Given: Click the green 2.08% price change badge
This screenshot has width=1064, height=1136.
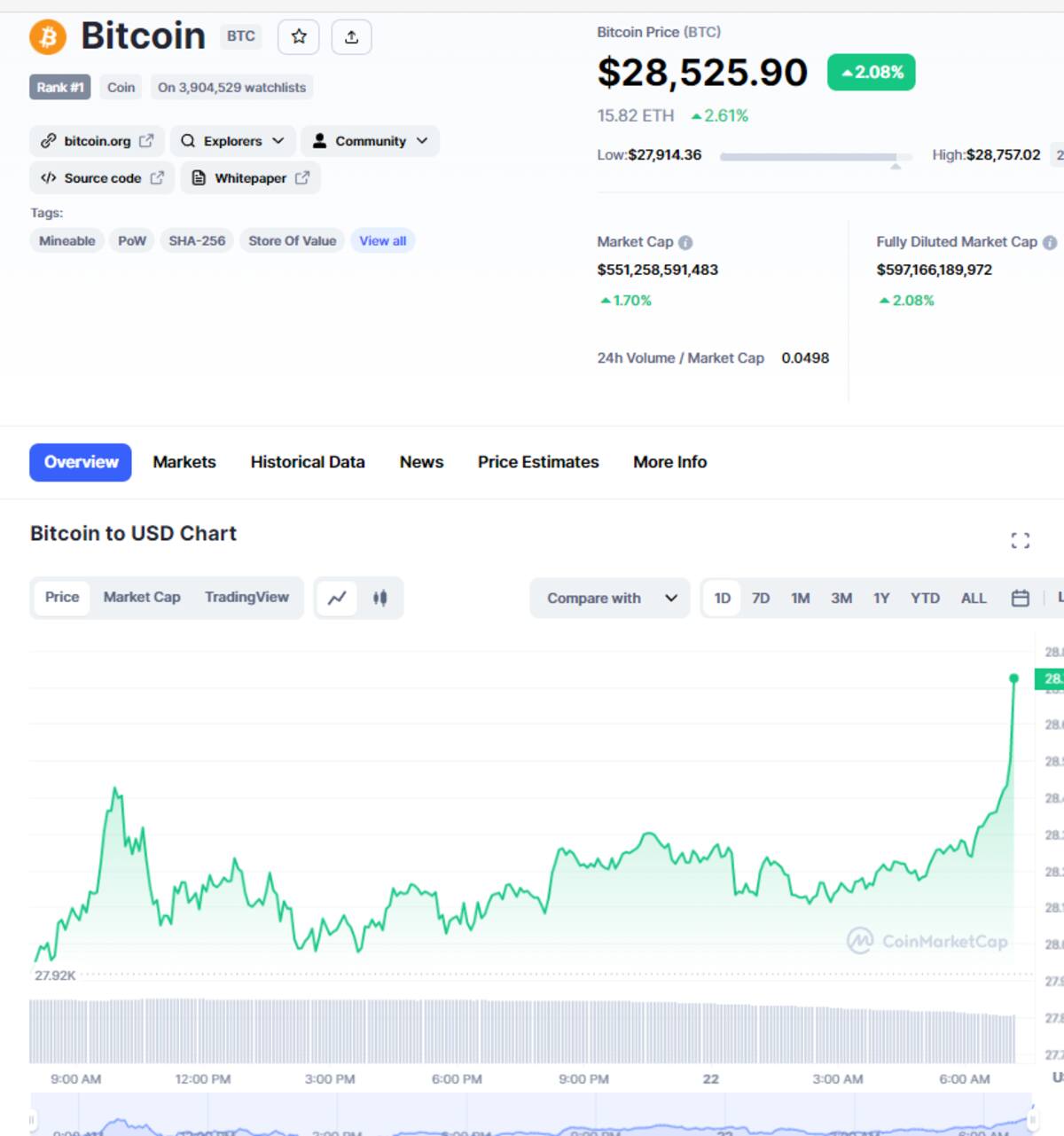Looking at the screenshot, I should (x=872, y=73).
